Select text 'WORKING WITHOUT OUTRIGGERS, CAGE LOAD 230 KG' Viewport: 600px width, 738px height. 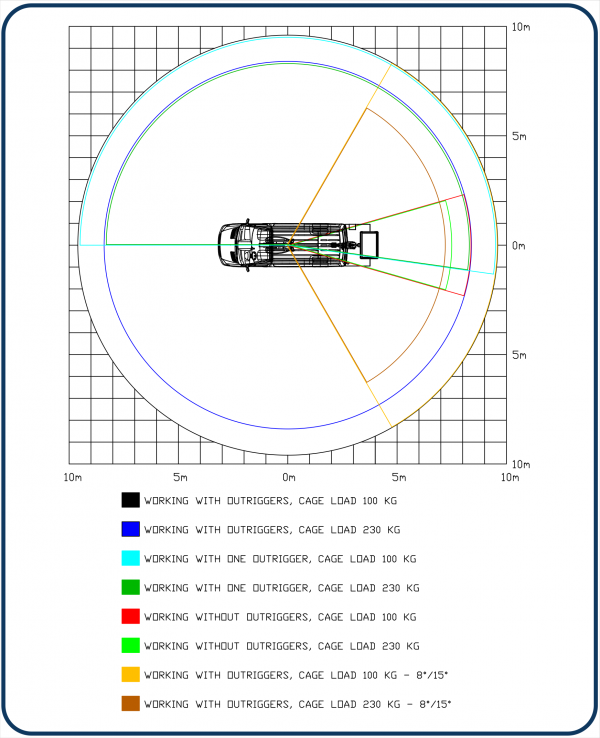point(281,646)
